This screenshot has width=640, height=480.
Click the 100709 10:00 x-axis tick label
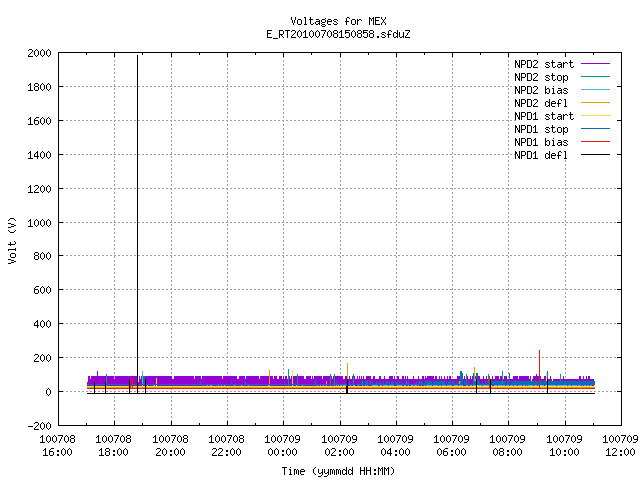564,446
